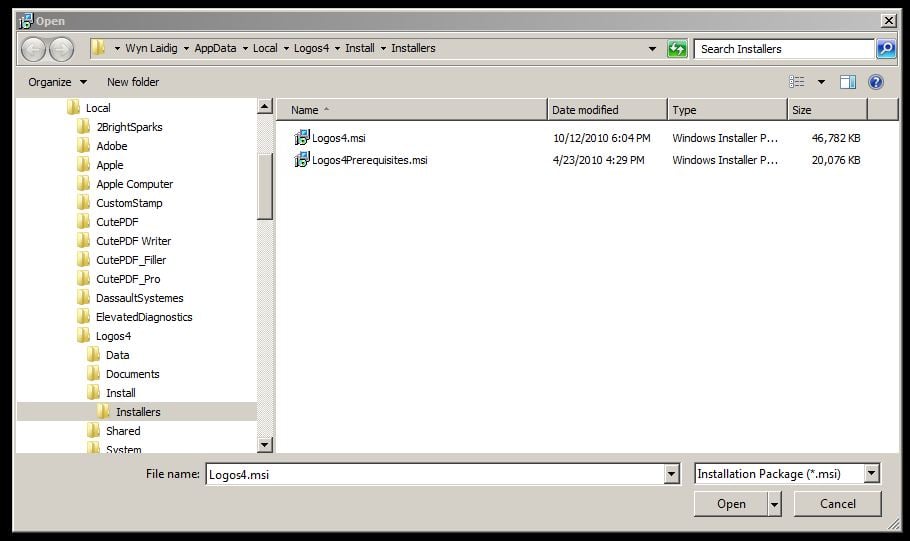
Task: Toggle the preview pane icon
Action: (x=848, y=82)
